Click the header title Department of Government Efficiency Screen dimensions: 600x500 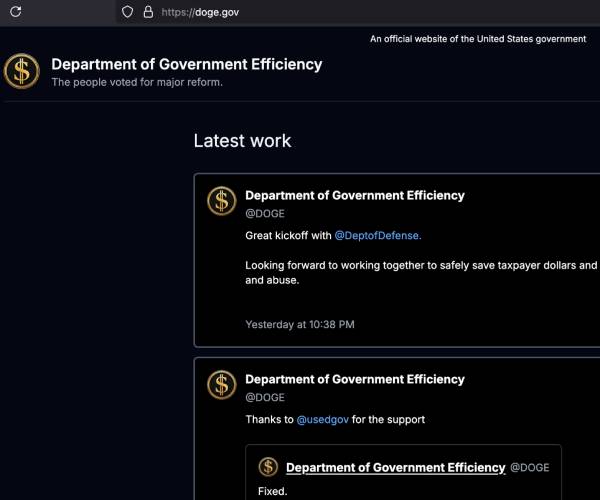point(187,64)
